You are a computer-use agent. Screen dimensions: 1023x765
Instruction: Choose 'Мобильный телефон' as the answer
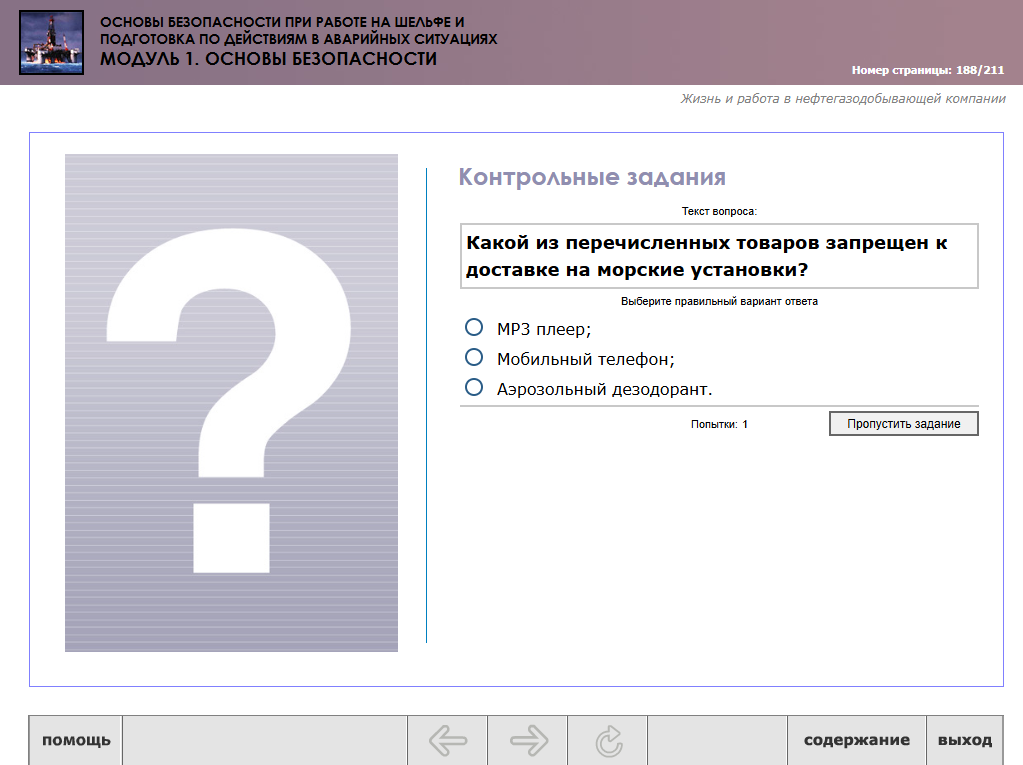pos(475,358)
